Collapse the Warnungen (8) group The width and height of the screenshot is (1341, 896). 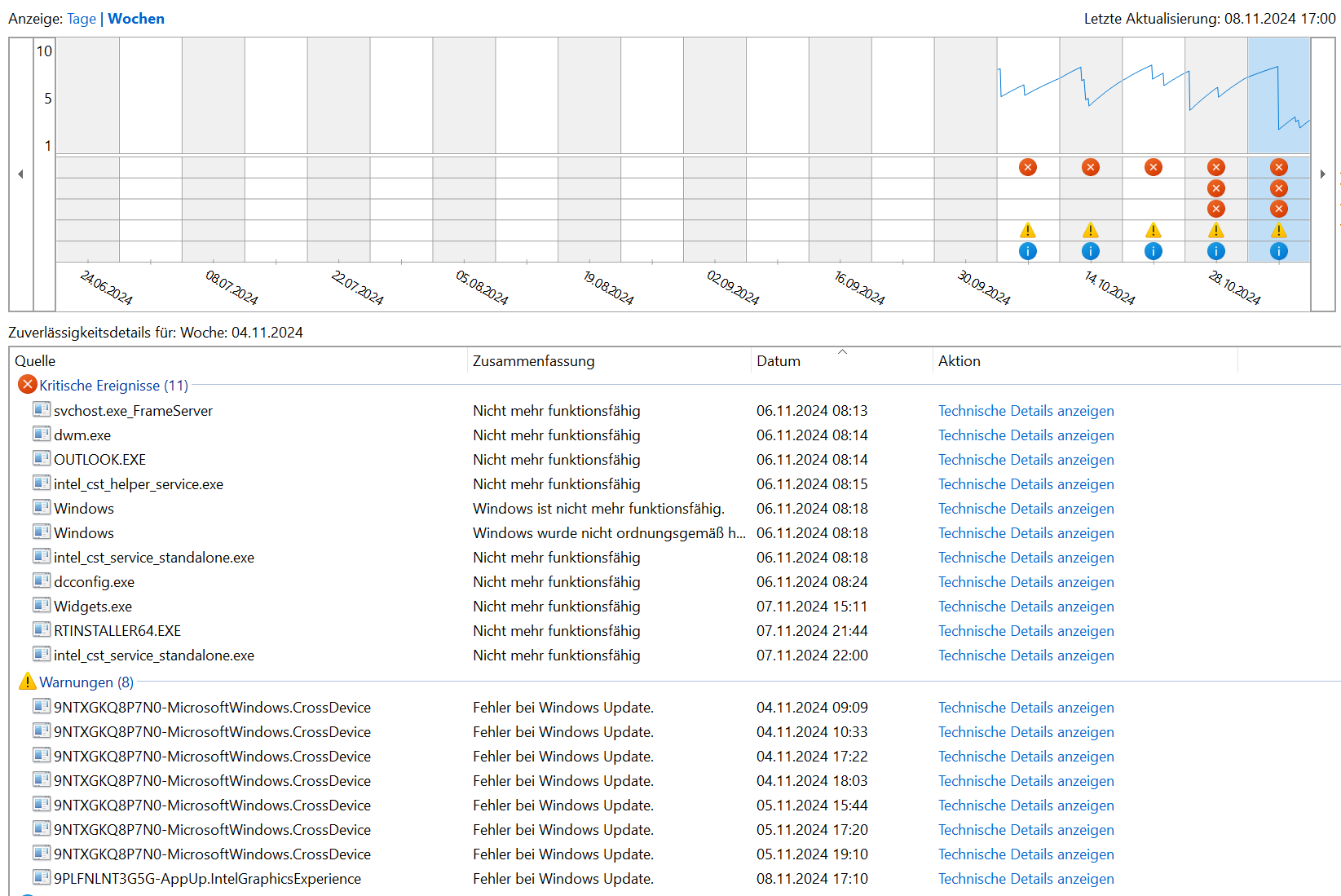[86, 682]
